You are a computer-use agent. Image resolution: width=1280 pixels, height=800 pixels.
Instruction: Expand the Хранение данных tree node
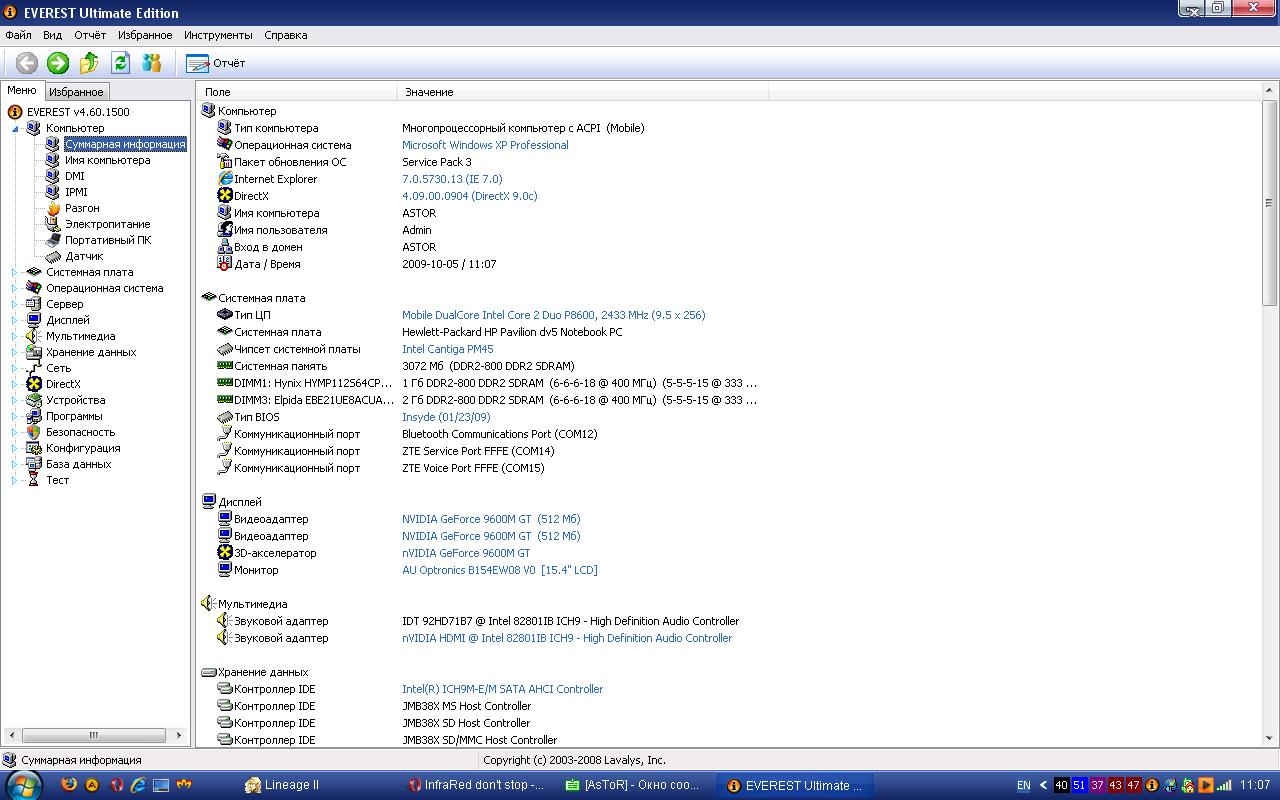click(15, 352)
